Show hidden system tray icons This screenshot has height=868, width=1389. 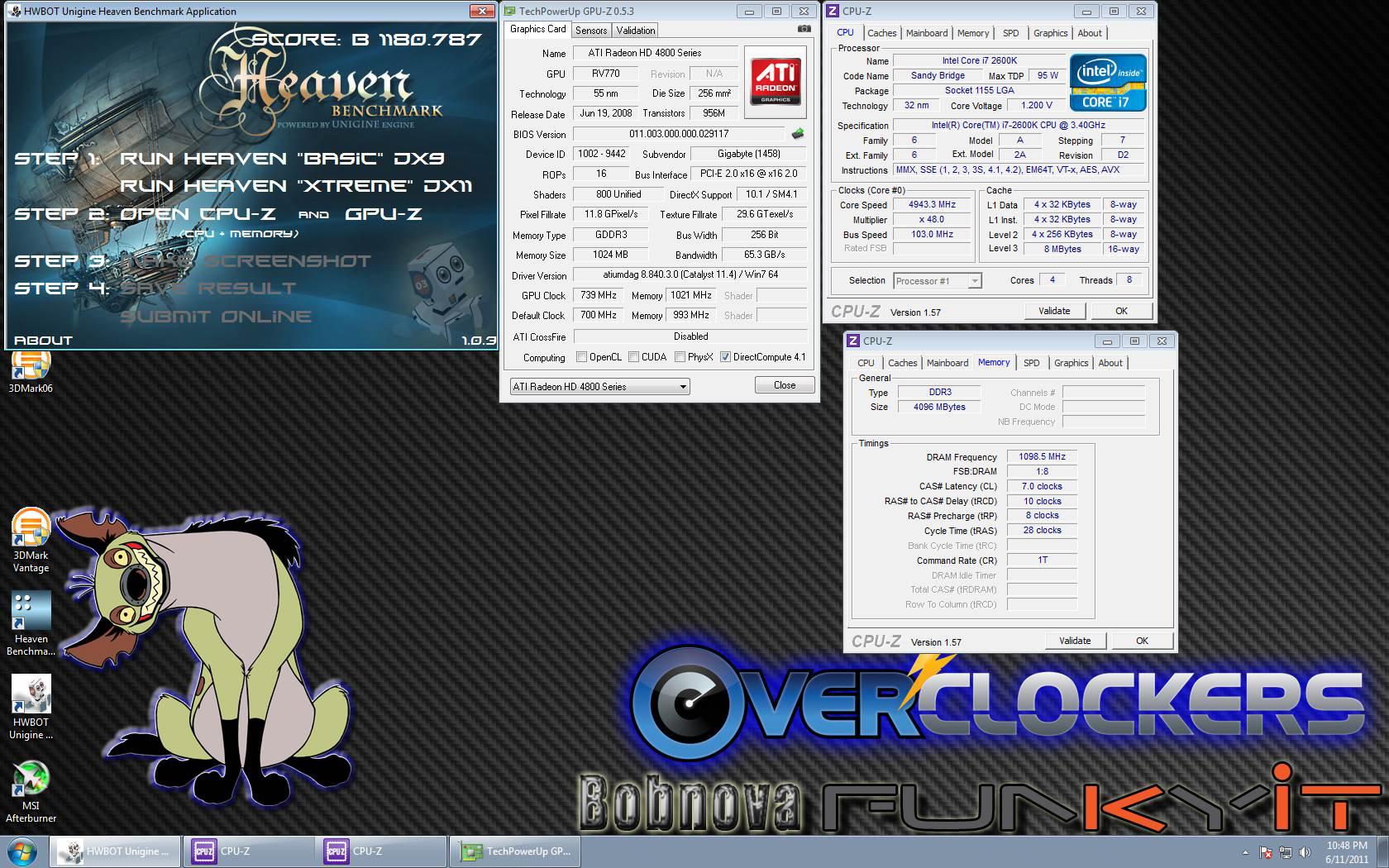[x=1245, y=852]
